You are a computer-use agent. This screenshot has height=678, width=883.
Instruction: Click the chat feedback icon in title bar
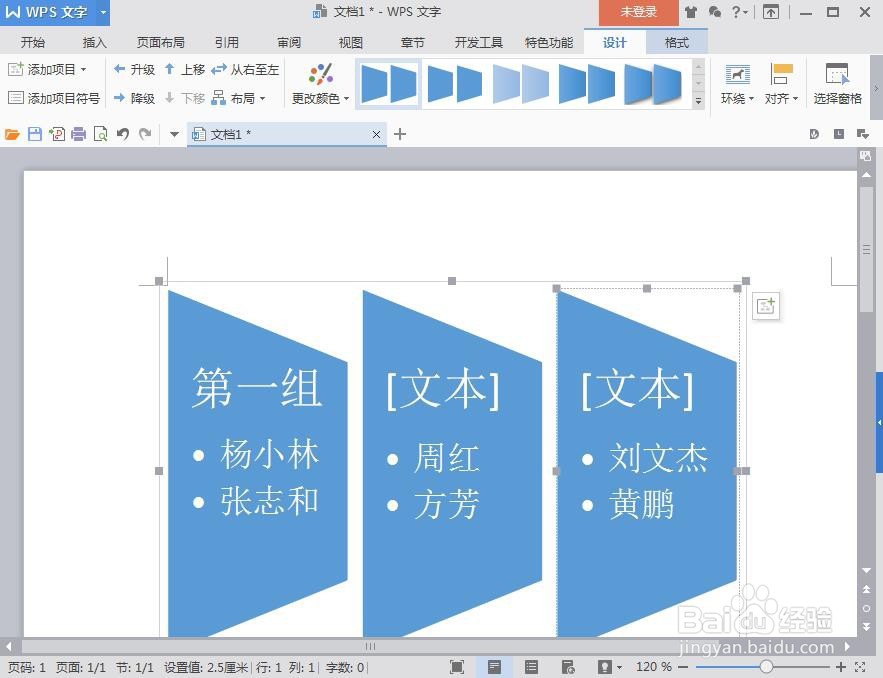715,12
